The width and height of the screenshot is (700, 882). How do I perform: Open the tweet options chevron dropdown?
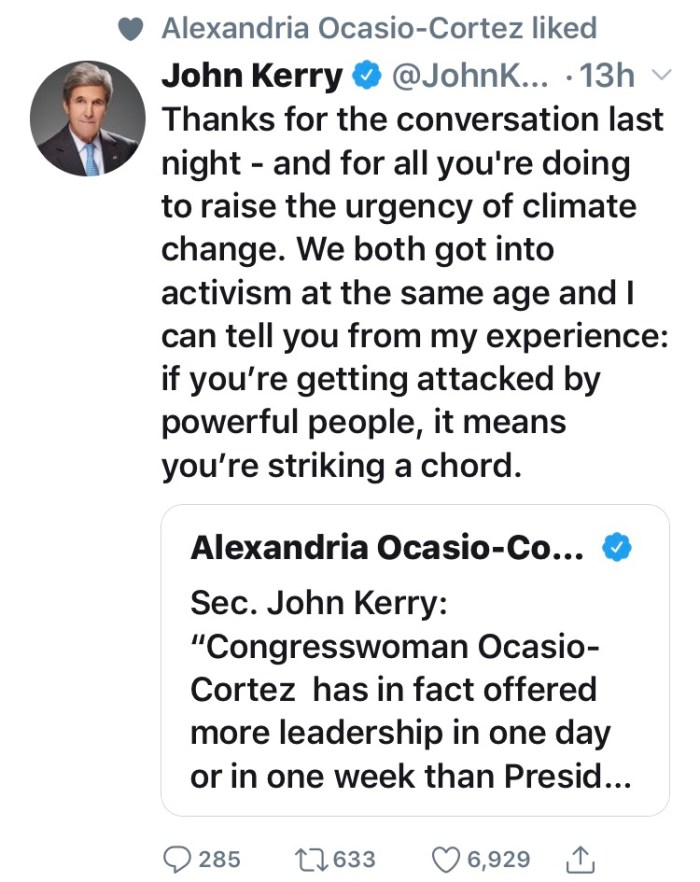[657, 75]
